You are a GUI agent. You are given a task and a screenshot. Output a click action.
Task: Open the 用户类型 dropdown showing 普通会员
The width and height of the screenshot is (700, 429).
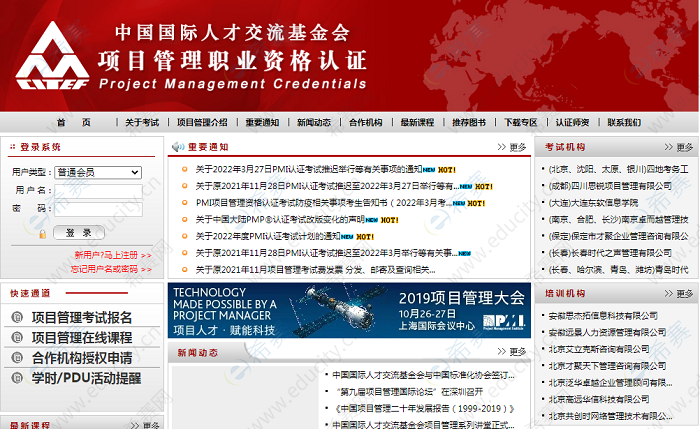coord(98,172)
